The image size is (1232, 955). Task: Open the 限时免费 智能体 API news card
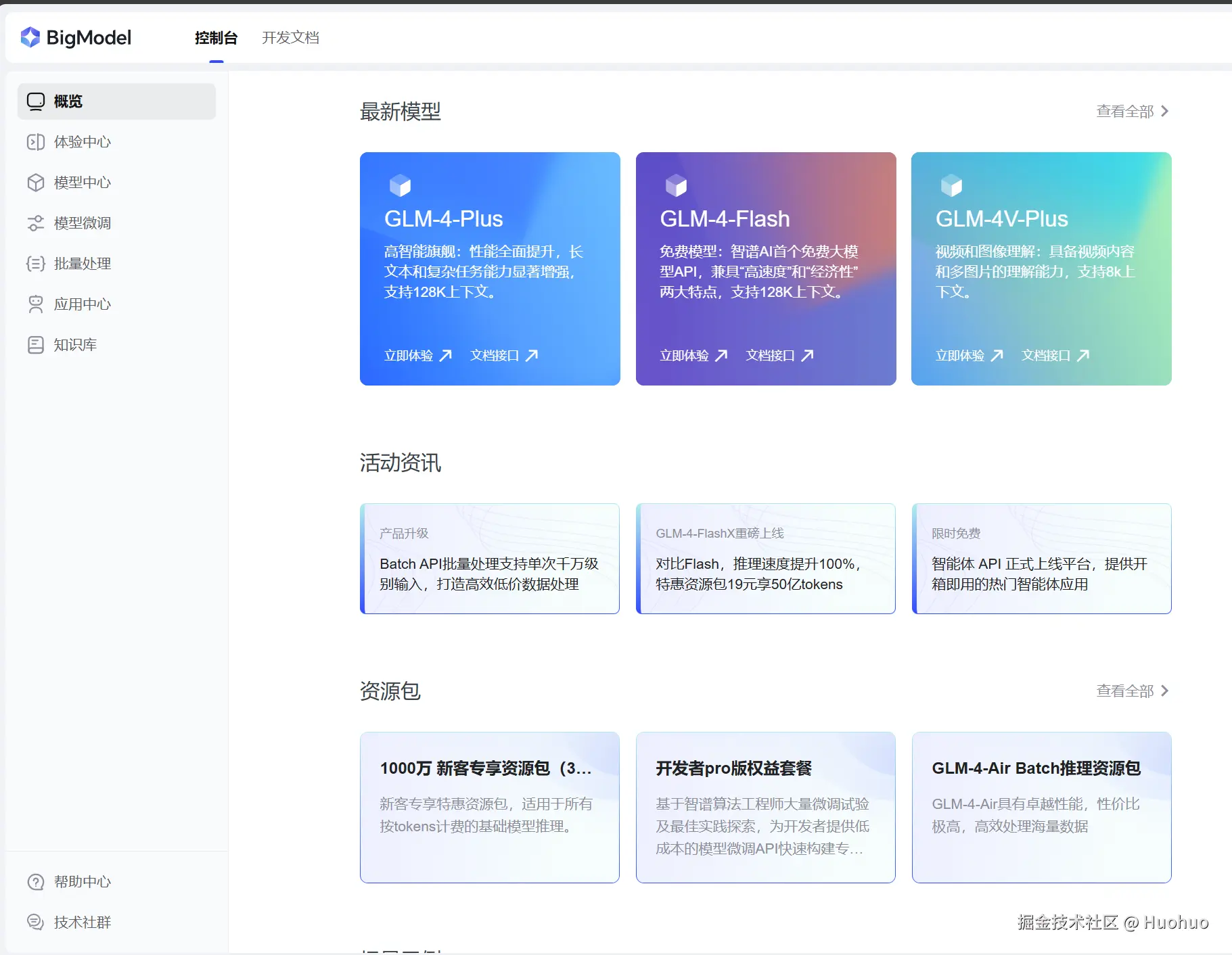[x=1042, y=559]
